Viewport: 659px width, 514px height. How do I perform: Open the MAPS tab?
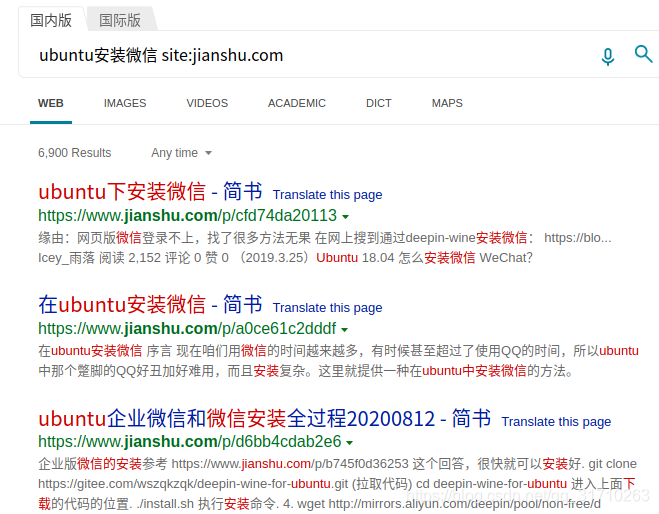click(x=447, y=103)
